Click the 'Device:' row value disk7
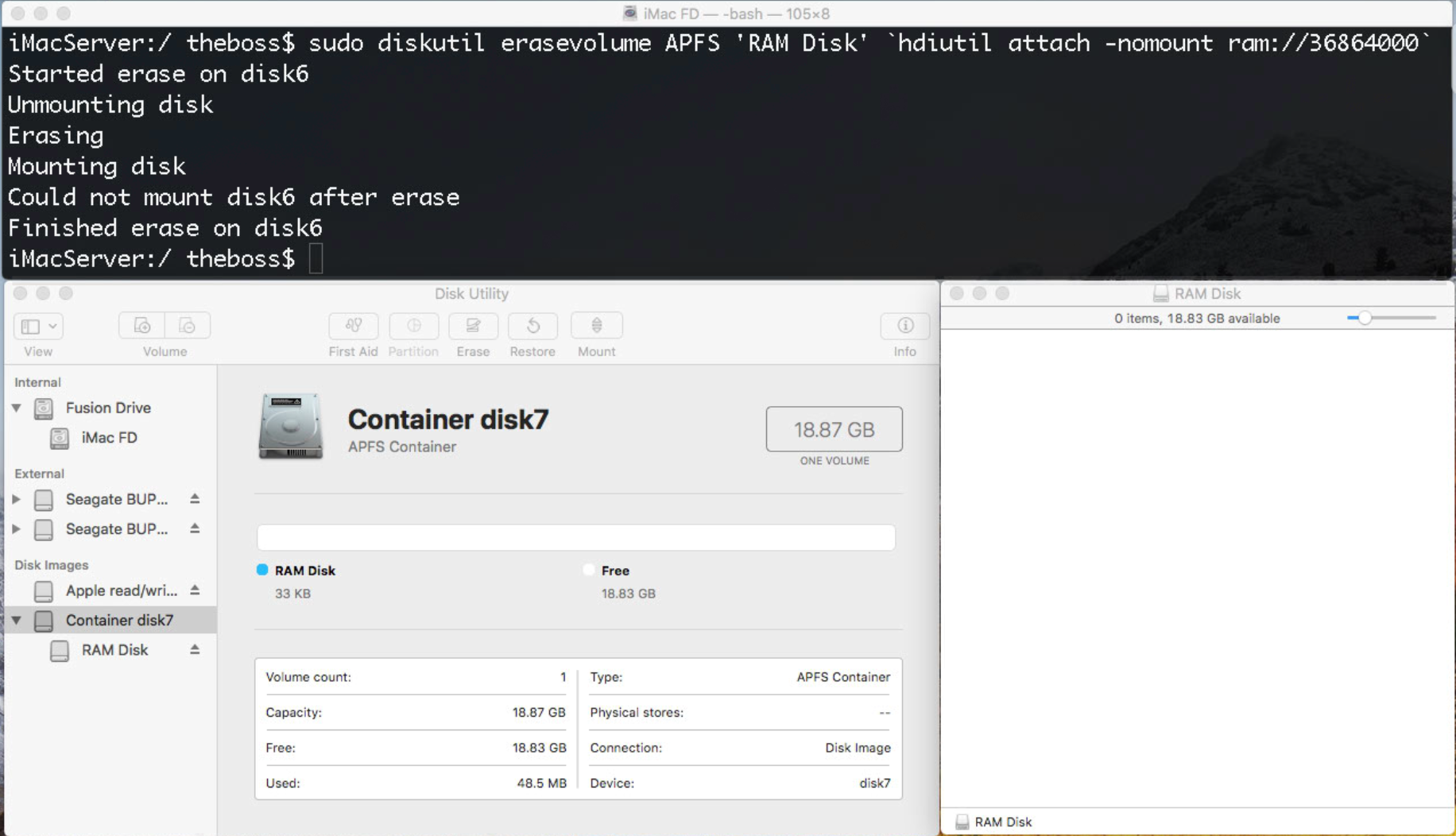1456x836 pixels. pos(874,784)
